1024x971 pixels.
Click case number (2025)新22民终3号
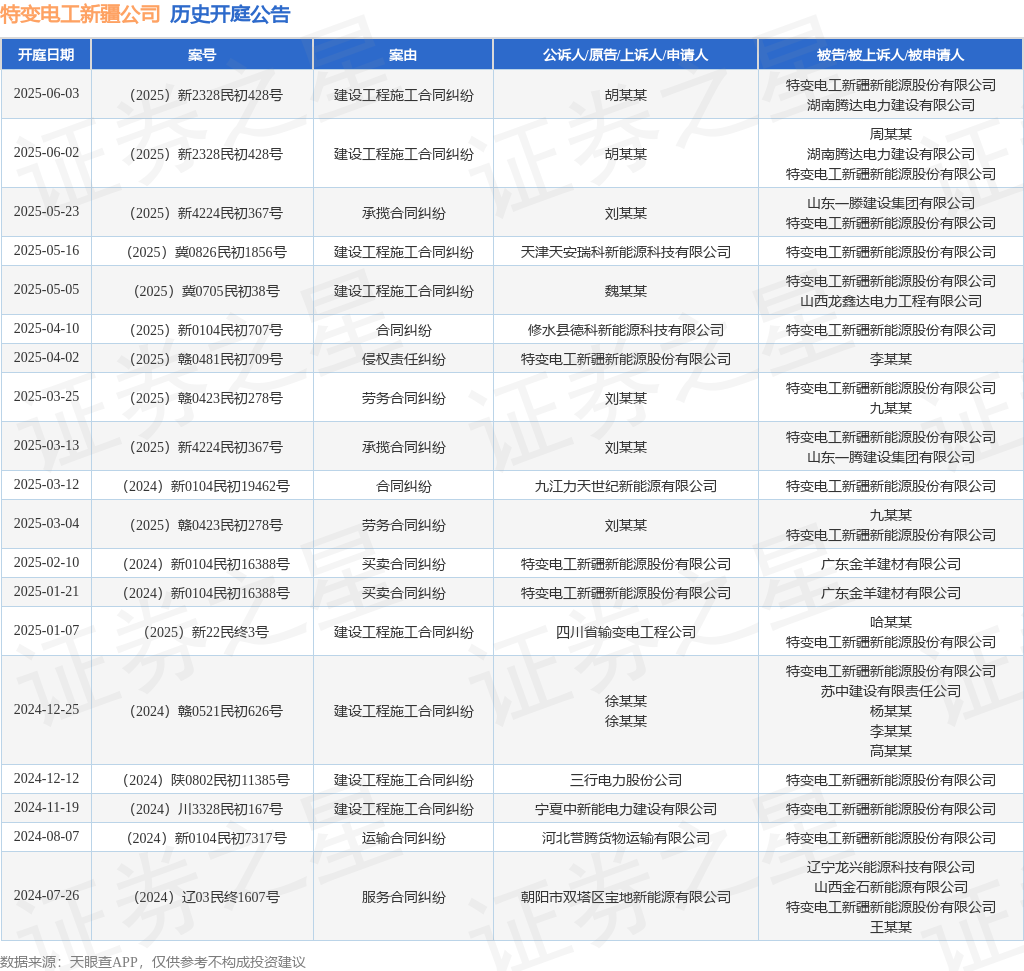(x=206, y=632)
